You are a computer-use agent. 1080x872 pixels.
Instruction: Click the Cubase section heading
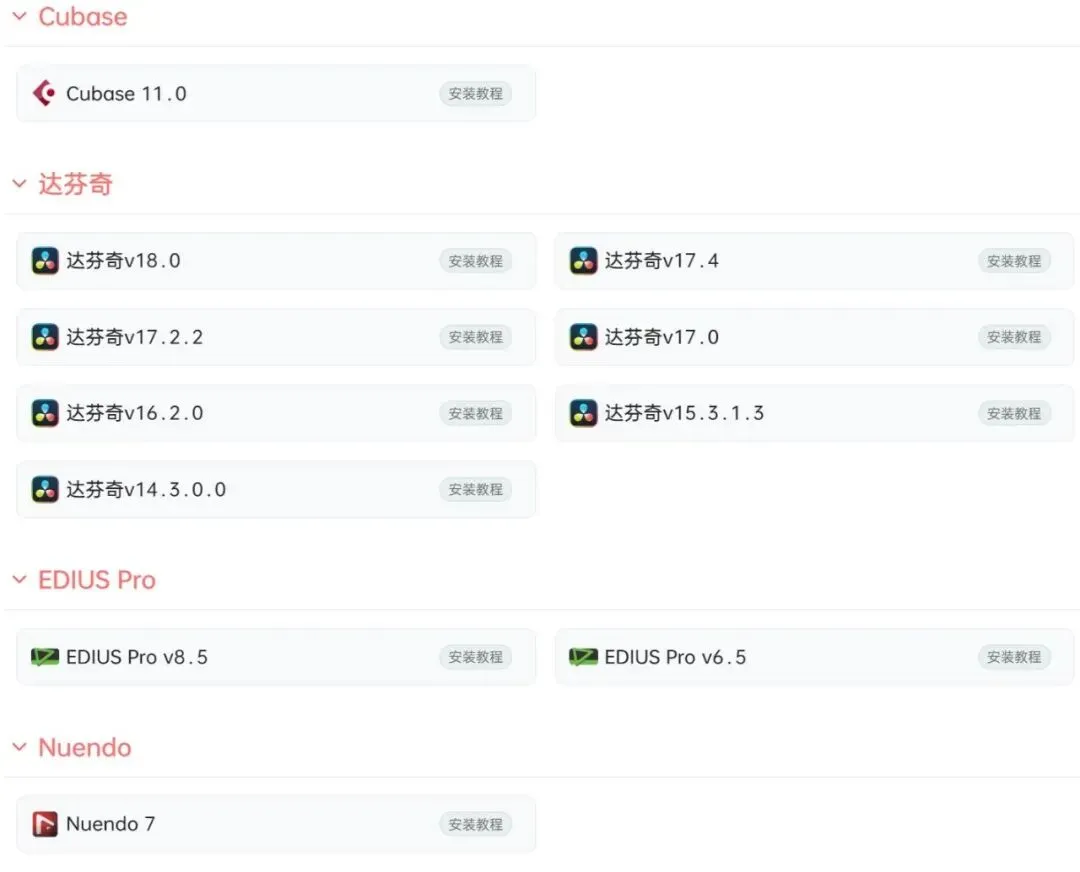coord(83,16)
